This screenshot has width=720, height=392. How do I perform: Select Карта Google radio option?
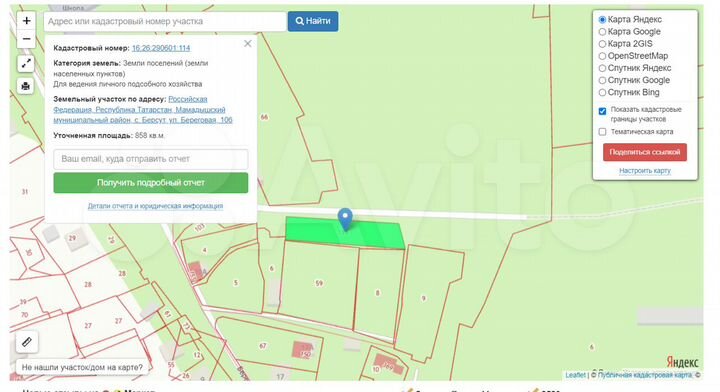coord(602,32)
